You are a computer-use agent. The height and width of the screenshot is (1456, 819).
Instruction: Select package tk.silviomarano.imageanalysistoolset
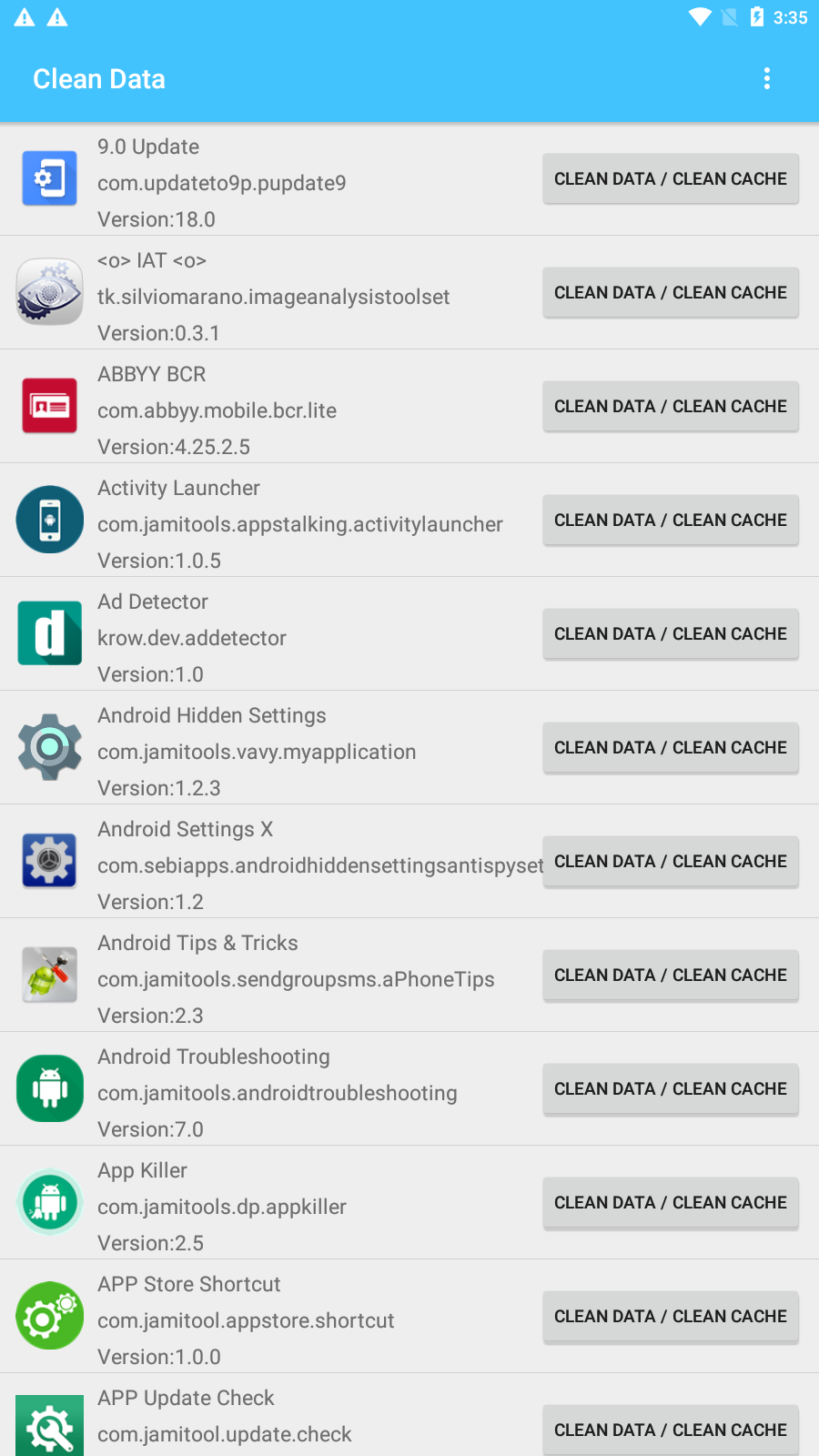(x=274, y=297)
